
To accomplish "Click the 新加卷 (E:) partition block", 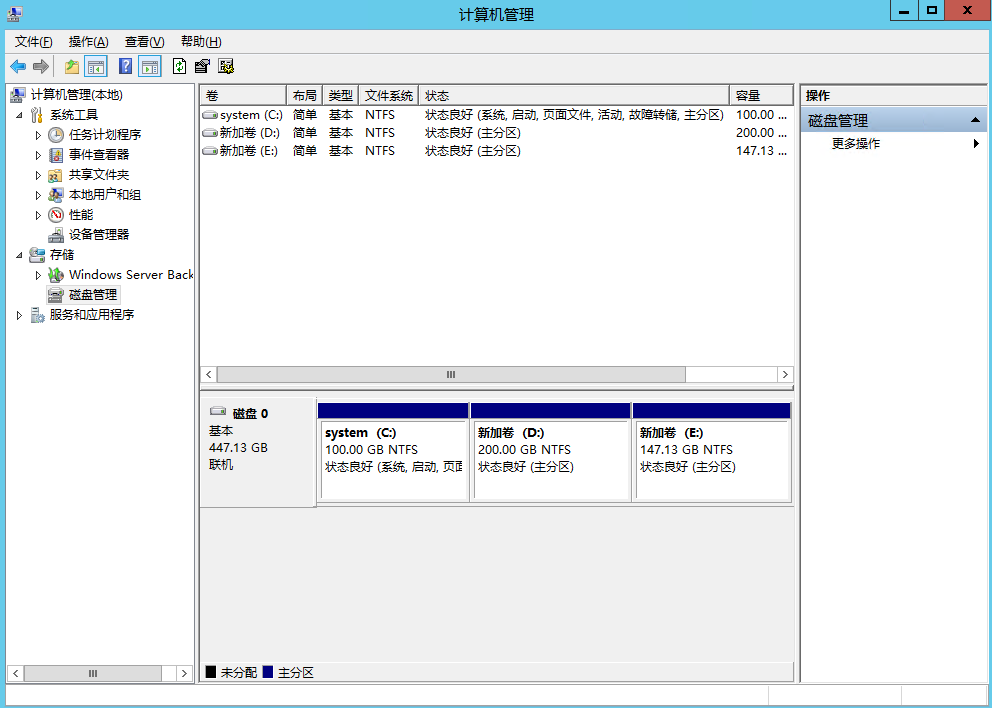I will pos(712,448).
